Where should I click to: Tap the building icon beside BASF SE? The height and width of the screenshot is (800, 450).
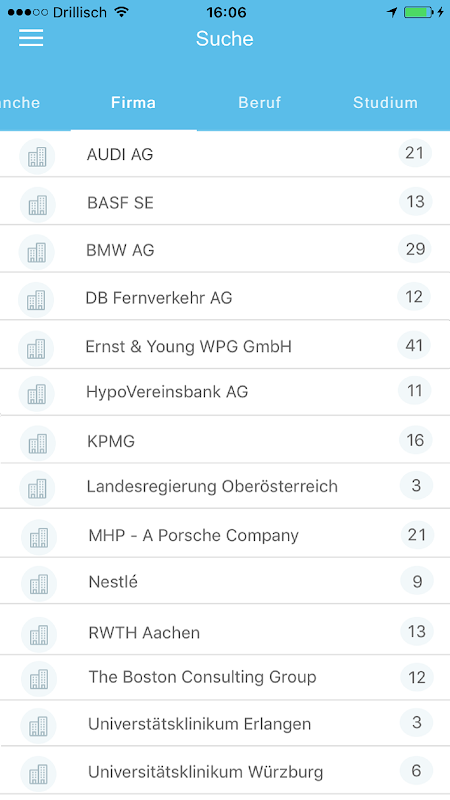38,205
